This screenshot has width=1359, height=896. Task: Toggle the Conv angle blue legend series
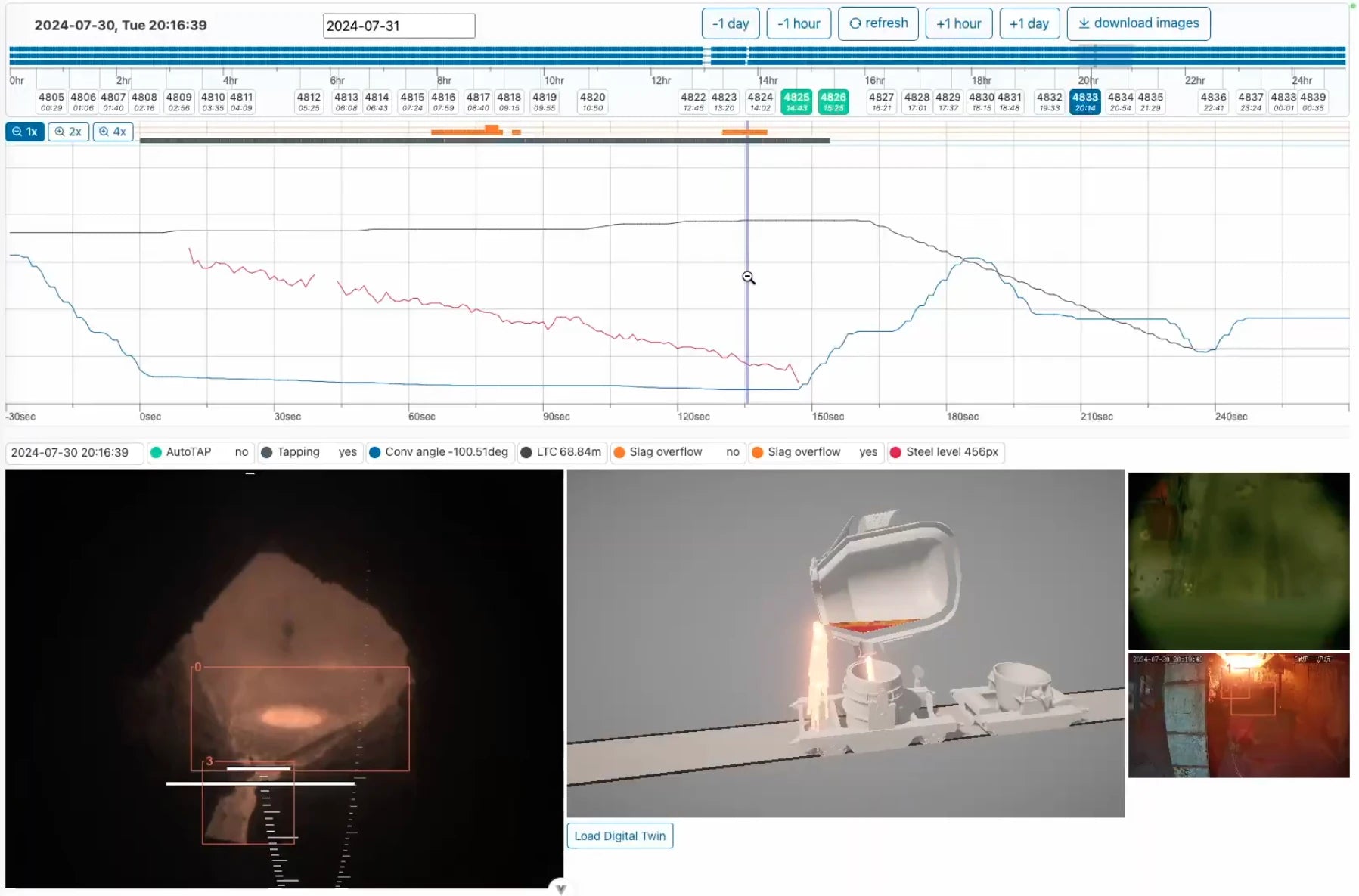click(x=375, y=452)
